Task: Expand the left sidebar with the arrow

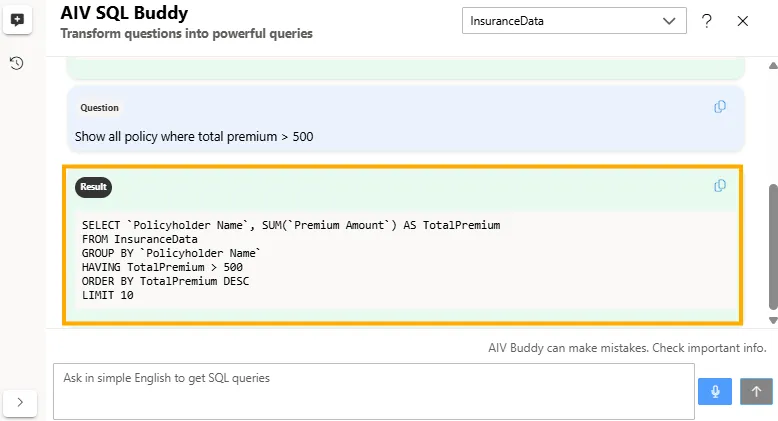Action: [x=21, y=402]
